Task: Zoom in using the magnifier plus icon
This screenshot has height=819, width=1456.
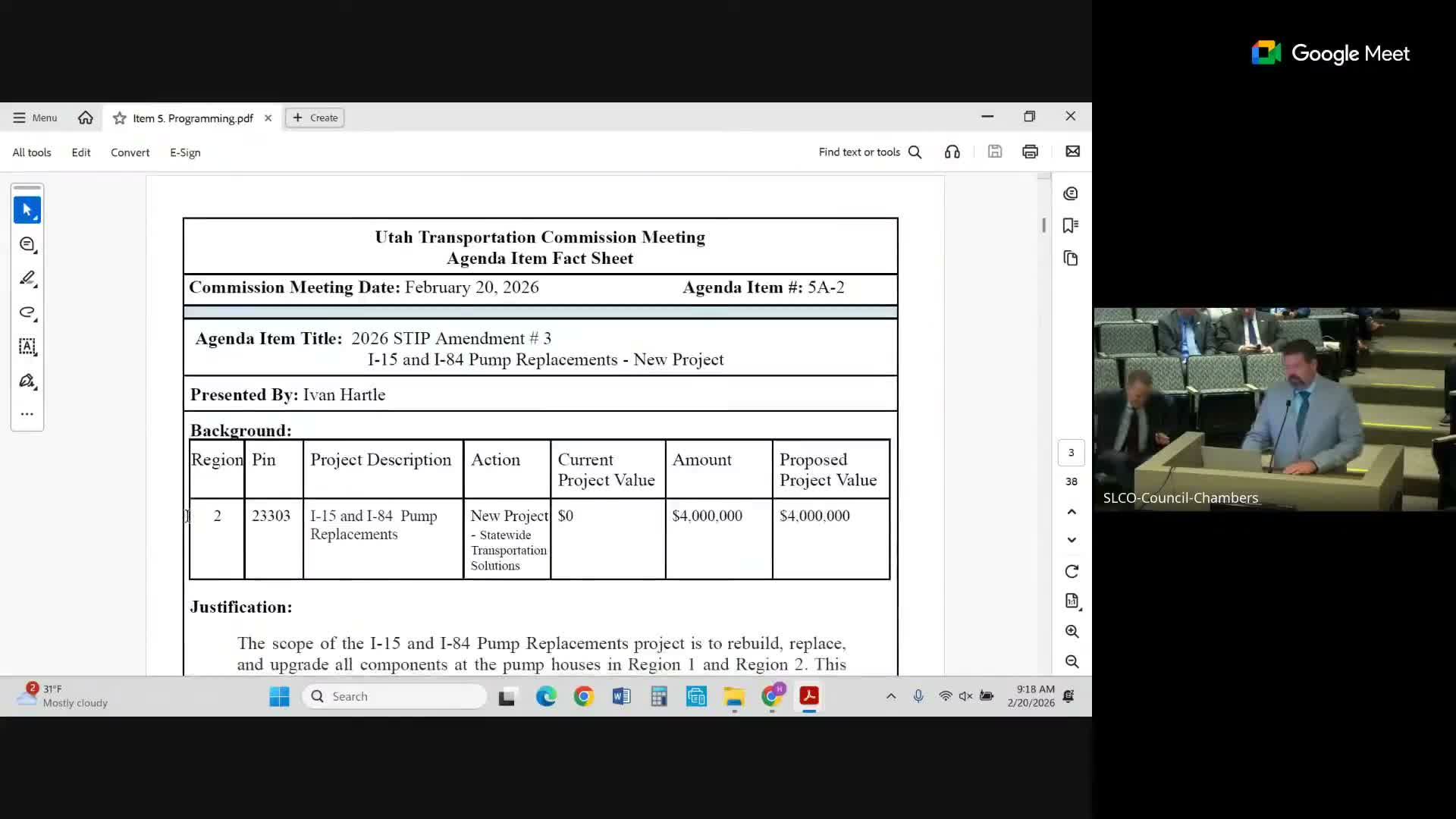Action: [1072, 631]
